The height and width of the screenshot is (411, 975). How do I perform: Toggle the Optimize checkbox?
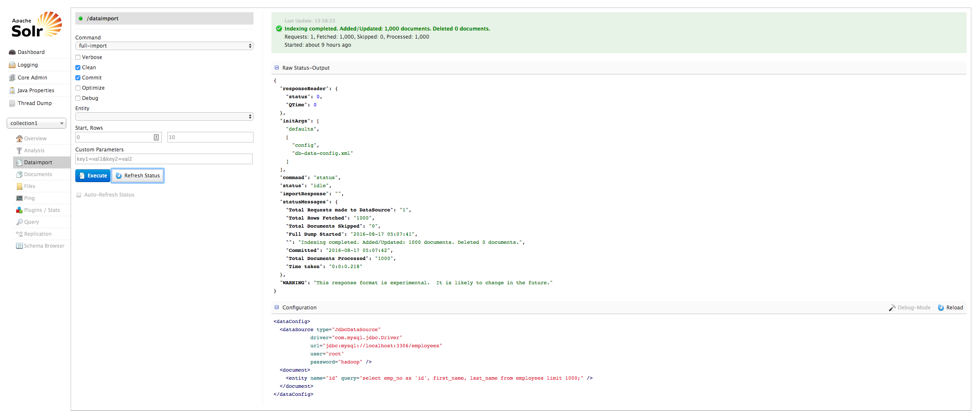pos(78,88)
